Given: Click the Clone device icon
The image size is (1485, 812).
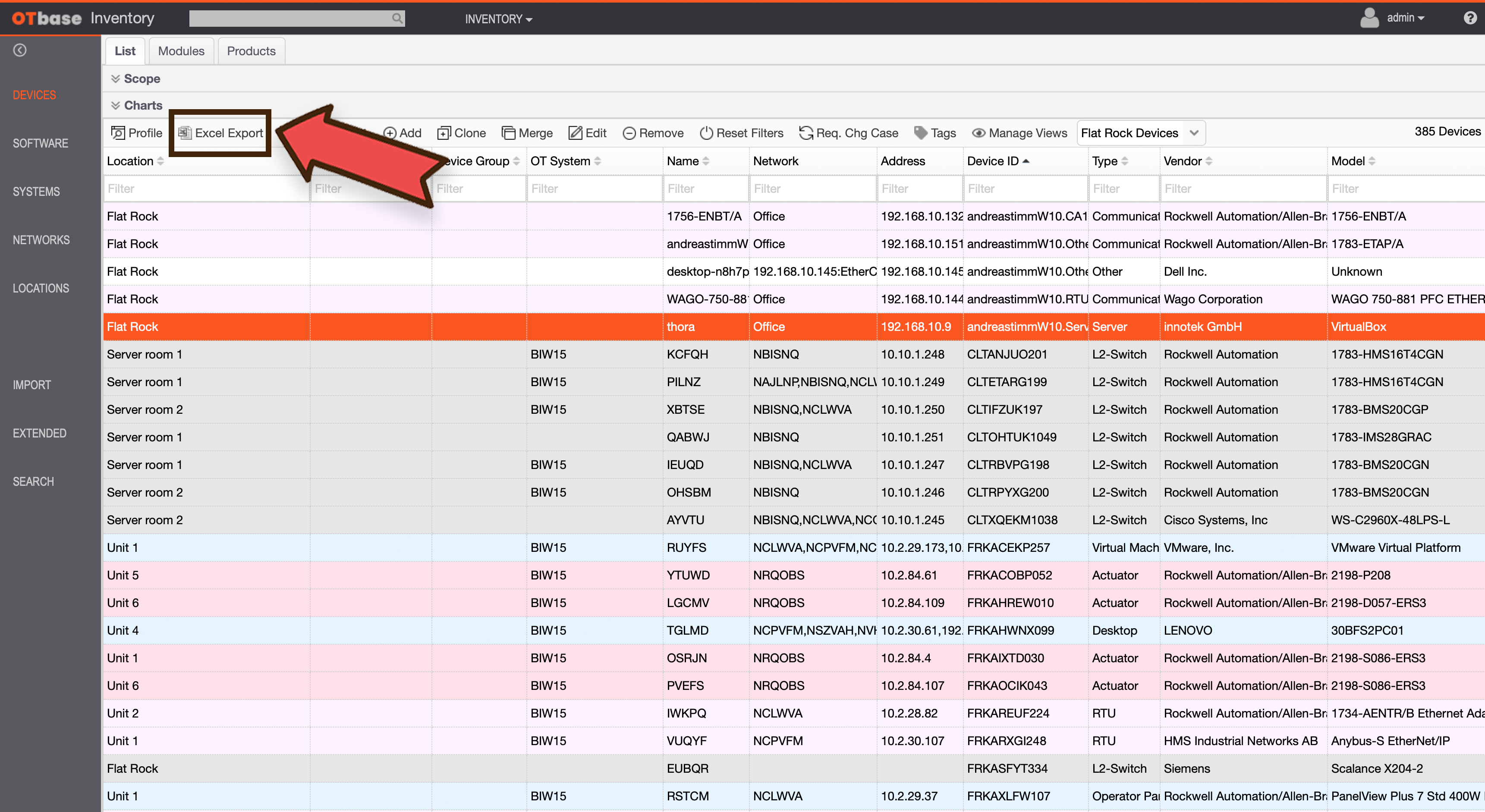Looking at the screenshot, I should pos(444,133).
